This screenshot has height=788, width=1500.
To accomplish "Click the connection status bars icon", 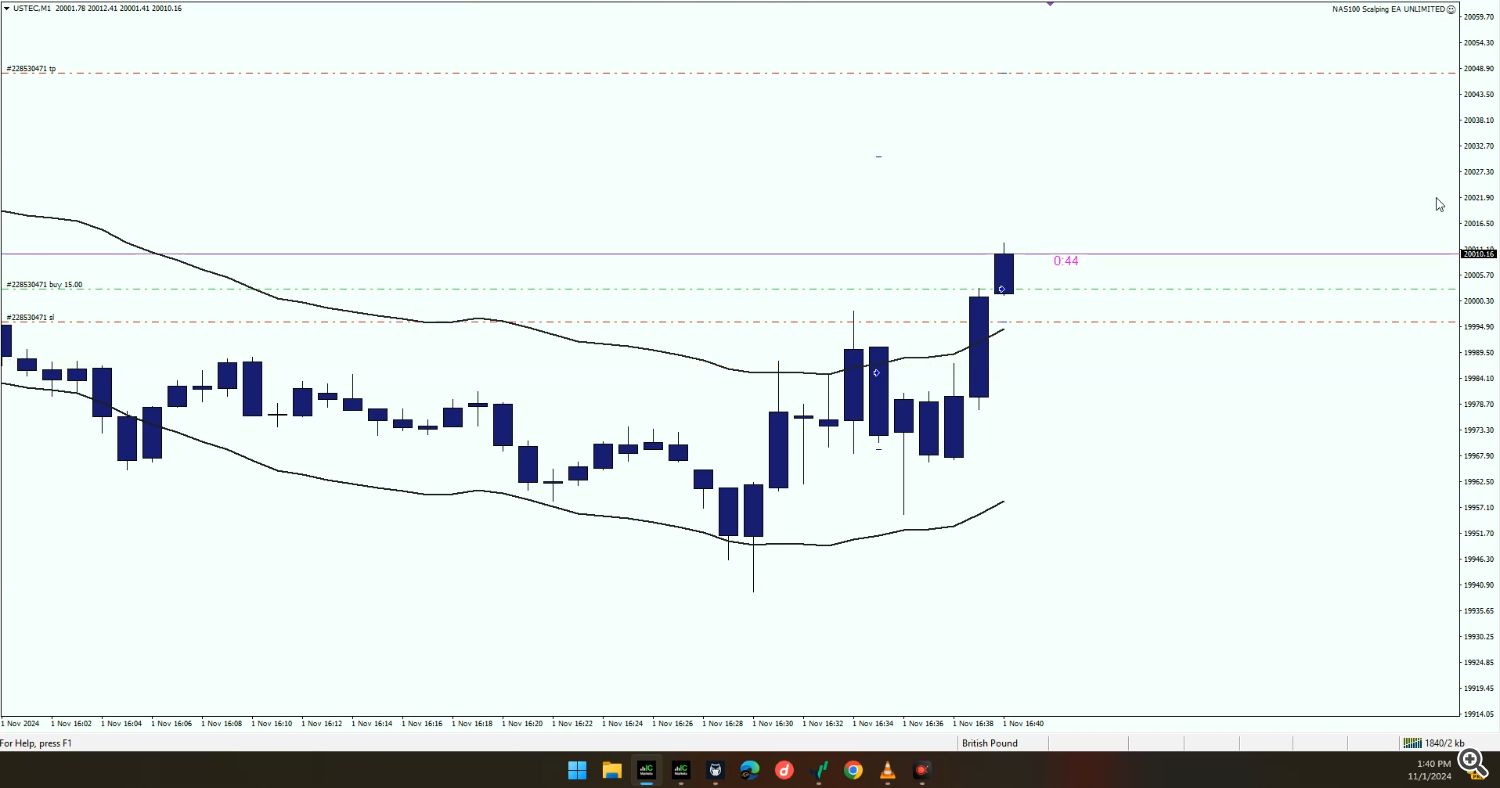I will tap(1412, 743).
